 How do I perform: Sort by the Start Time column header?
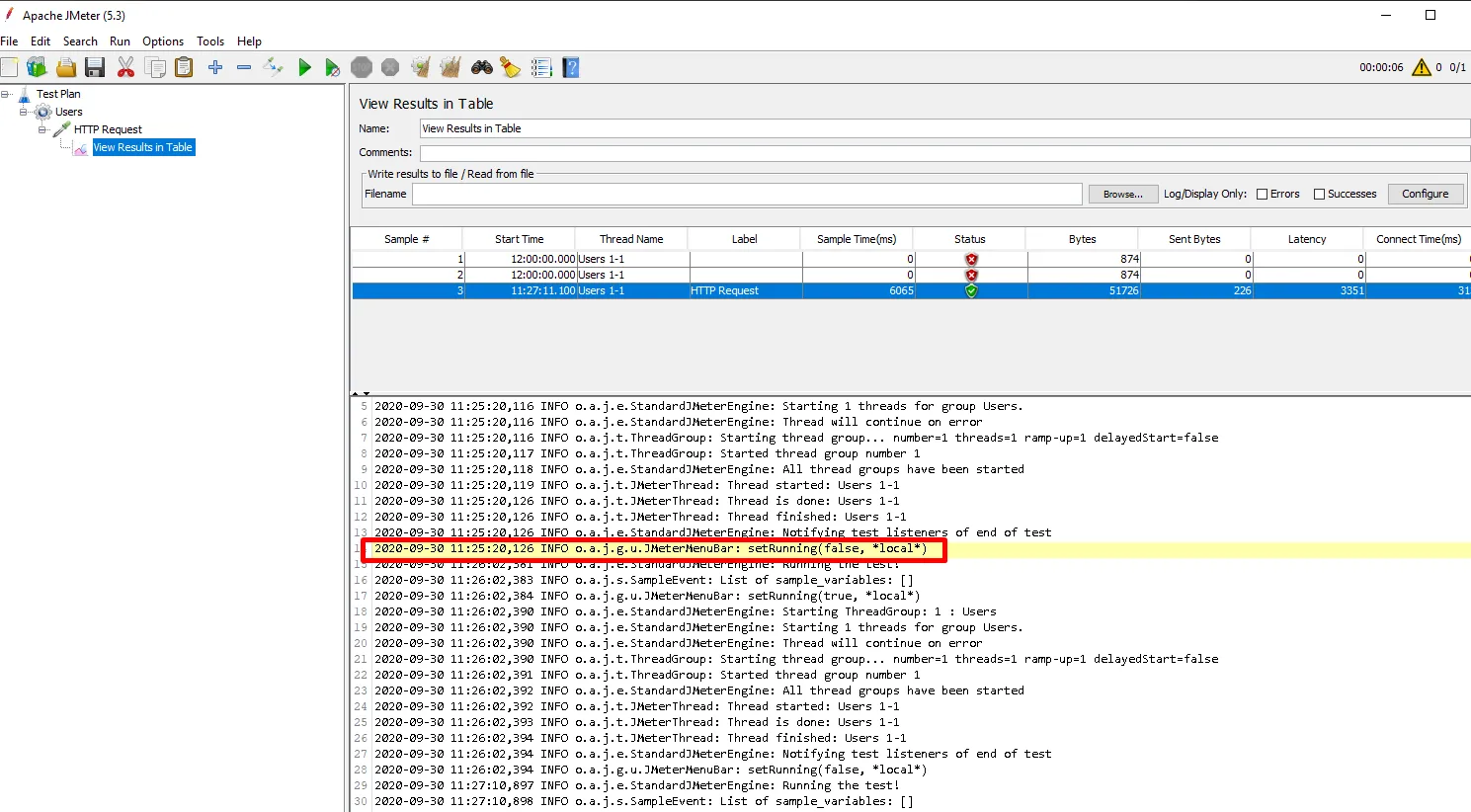pyautogui.click(x=520, y=239)
